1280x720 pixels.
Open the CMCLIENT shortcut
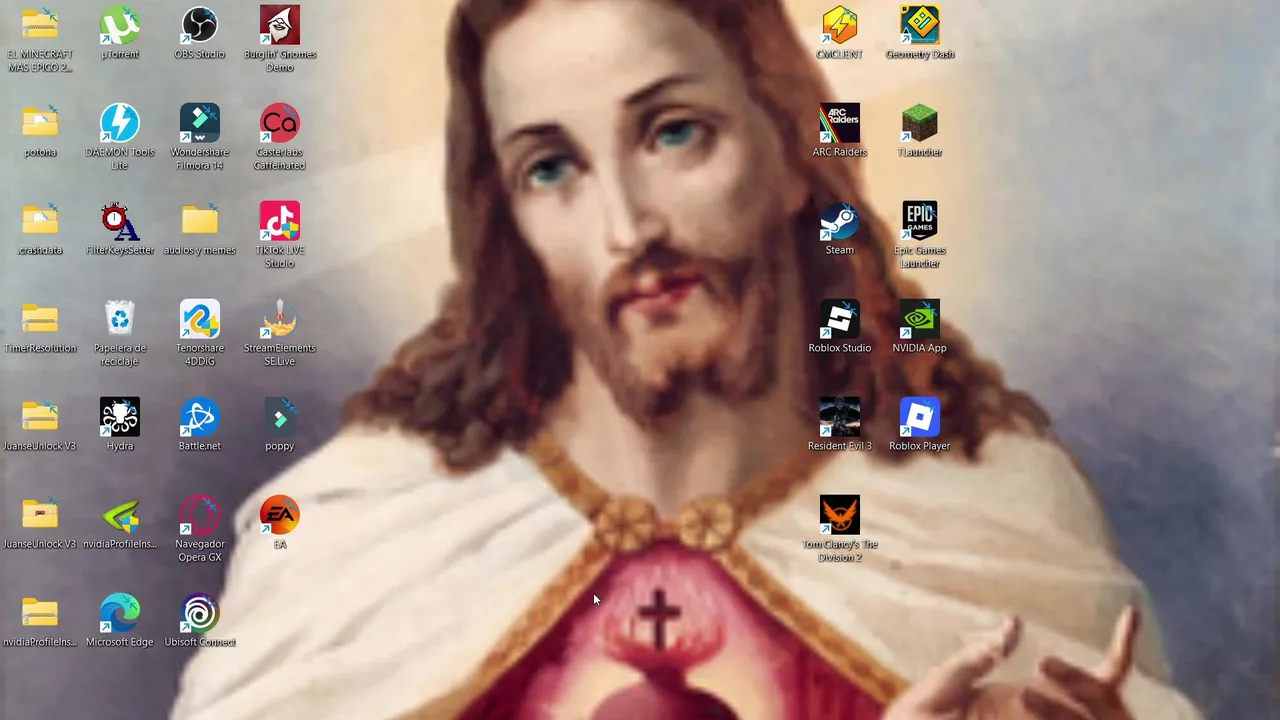click(x=840, y=26)
